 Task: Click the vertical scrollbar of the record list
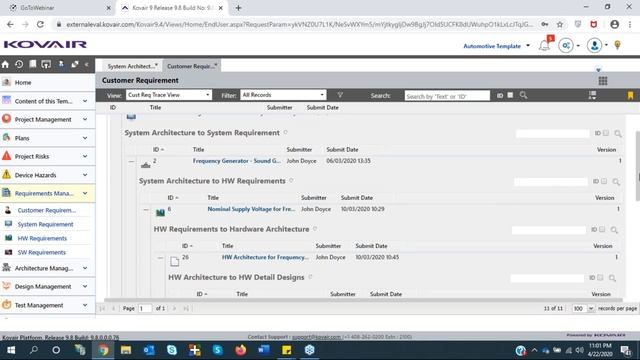[638, 166]
